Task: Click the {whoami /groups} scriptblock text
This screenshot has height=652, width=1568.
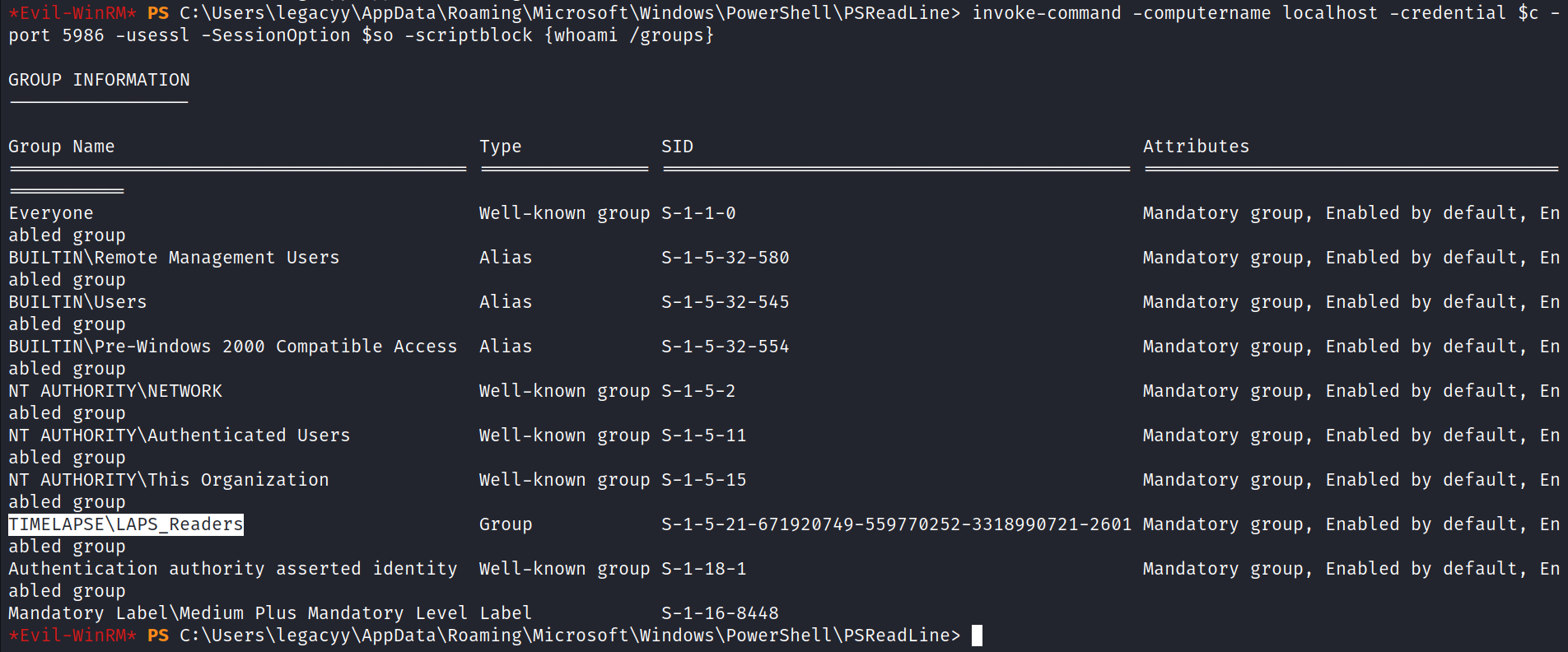Action: [628, 35]
